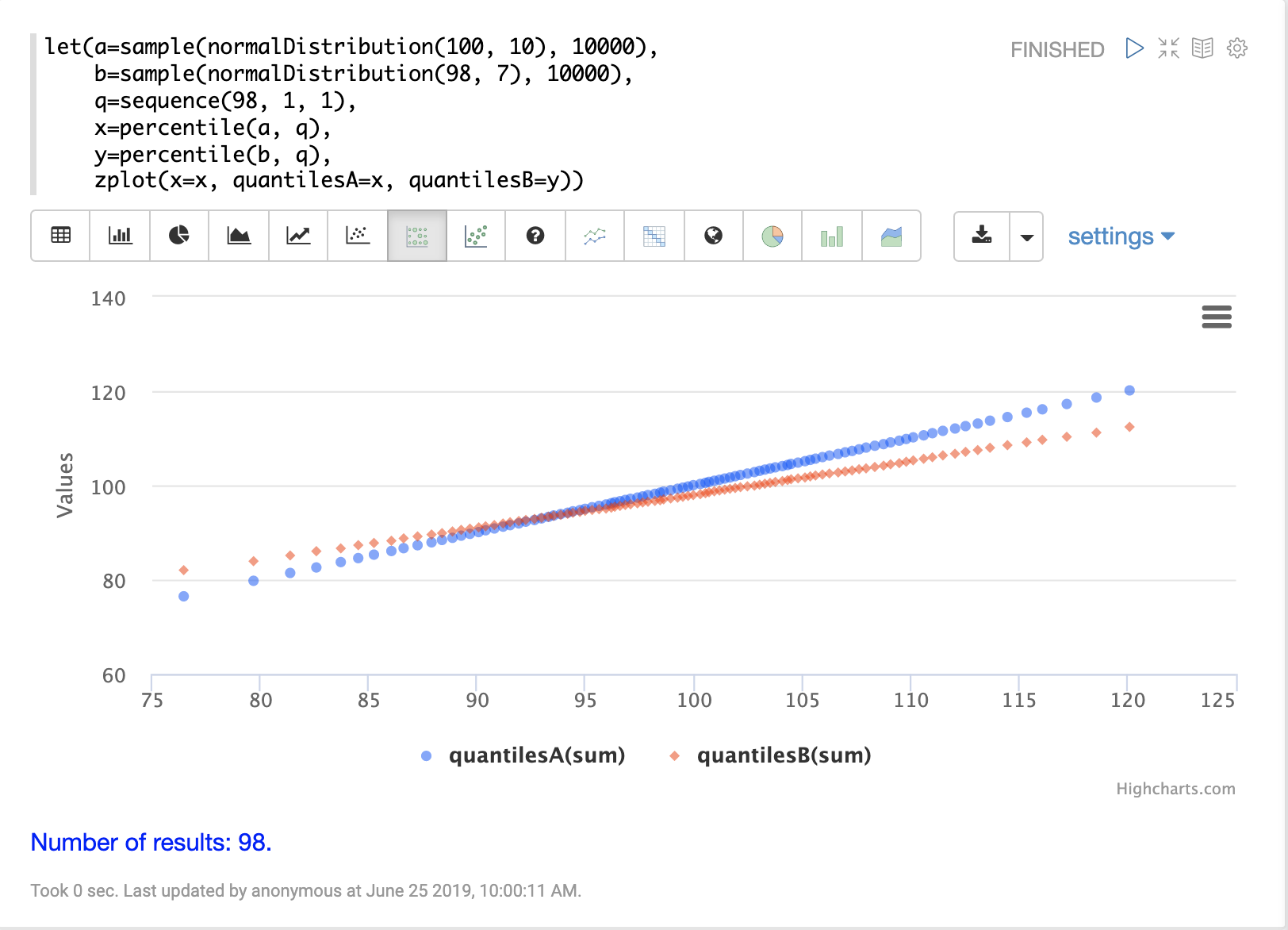Expand the download options caret
The width and height of the screenshot is (1288, 930).
point(1026,236)
